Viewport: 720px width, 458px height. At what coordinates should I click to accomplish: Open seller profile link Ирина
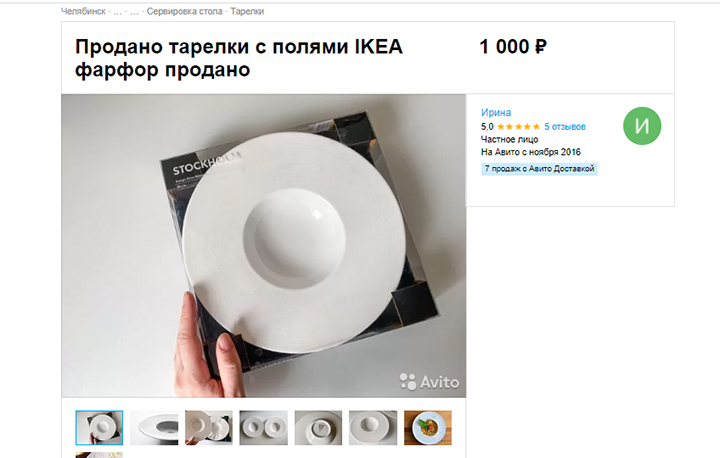496,113
